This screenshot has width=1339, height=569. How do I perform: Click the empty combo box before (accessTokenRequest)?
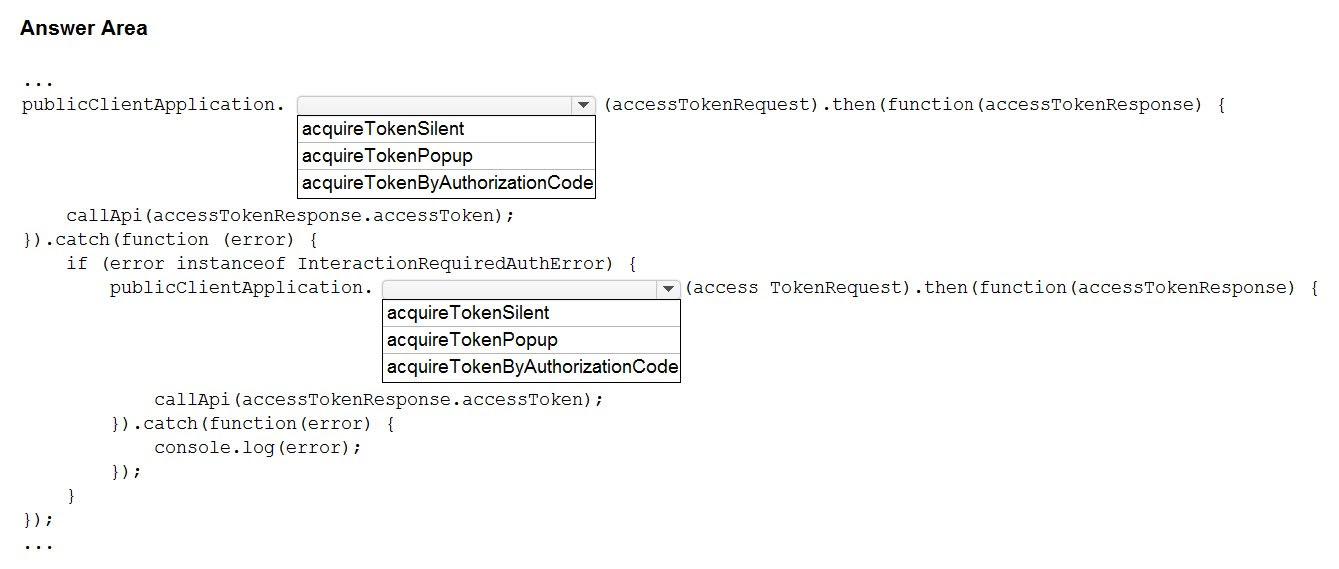(446, 105)
